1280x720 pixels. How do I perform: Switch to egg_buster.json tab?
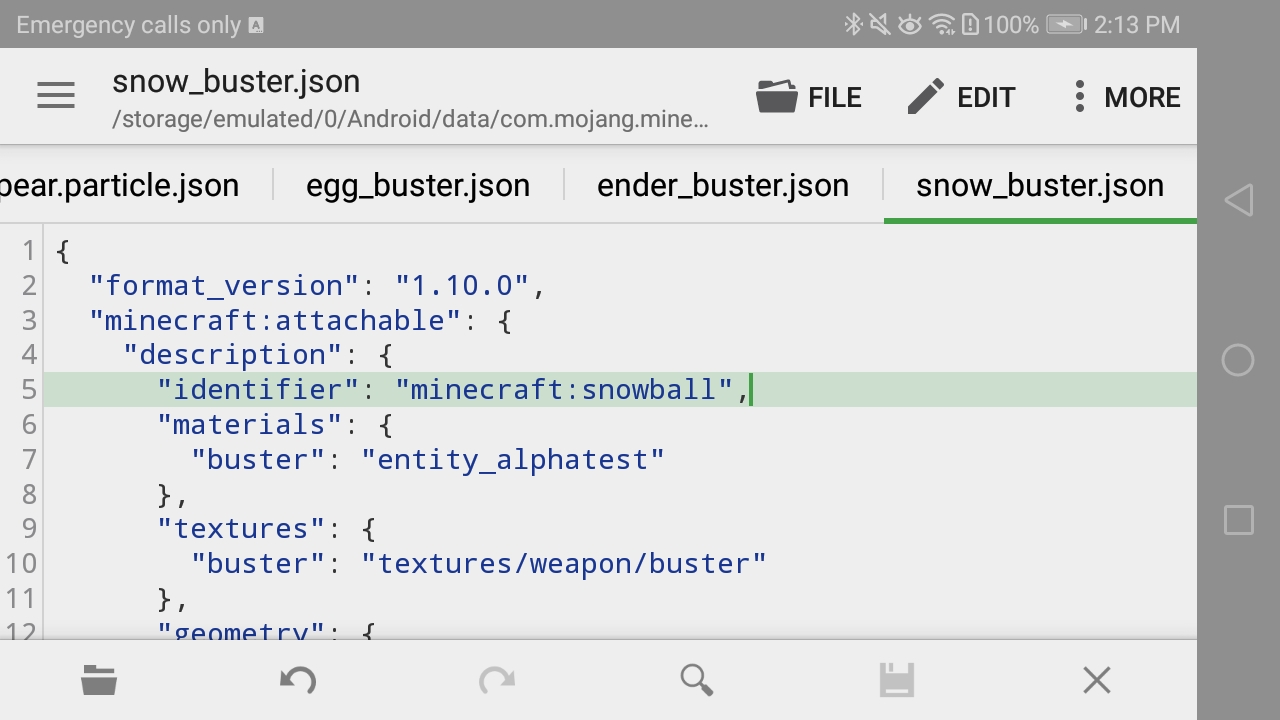(x=418, y=185)
